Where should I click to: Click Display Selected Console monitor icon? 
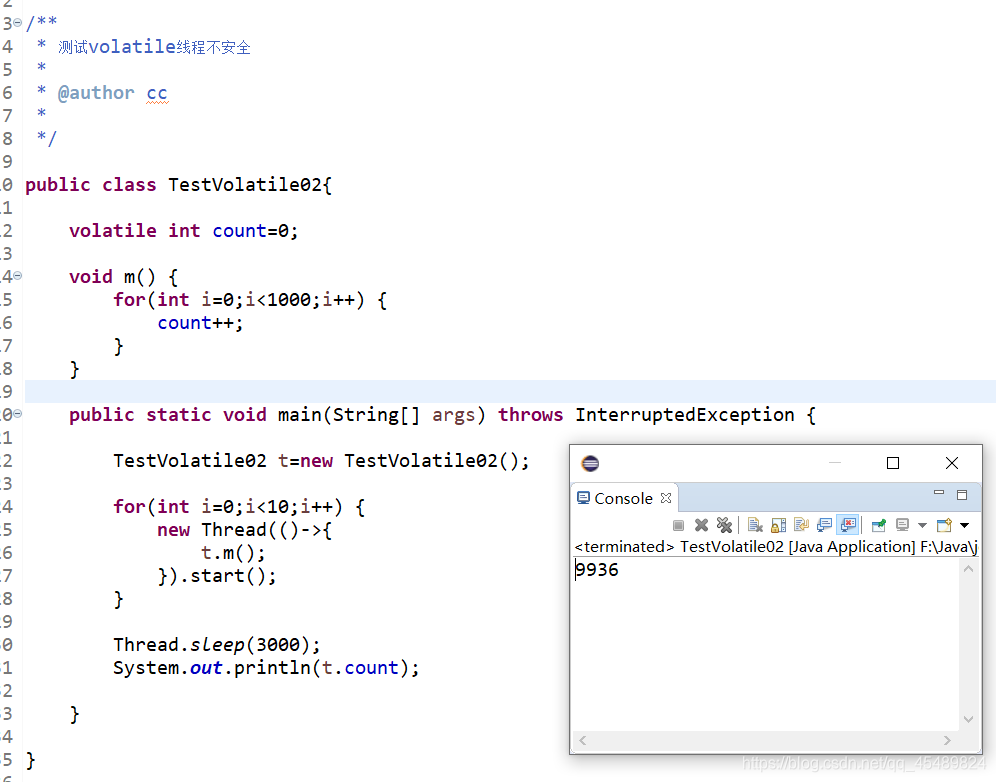coord(903,525)
